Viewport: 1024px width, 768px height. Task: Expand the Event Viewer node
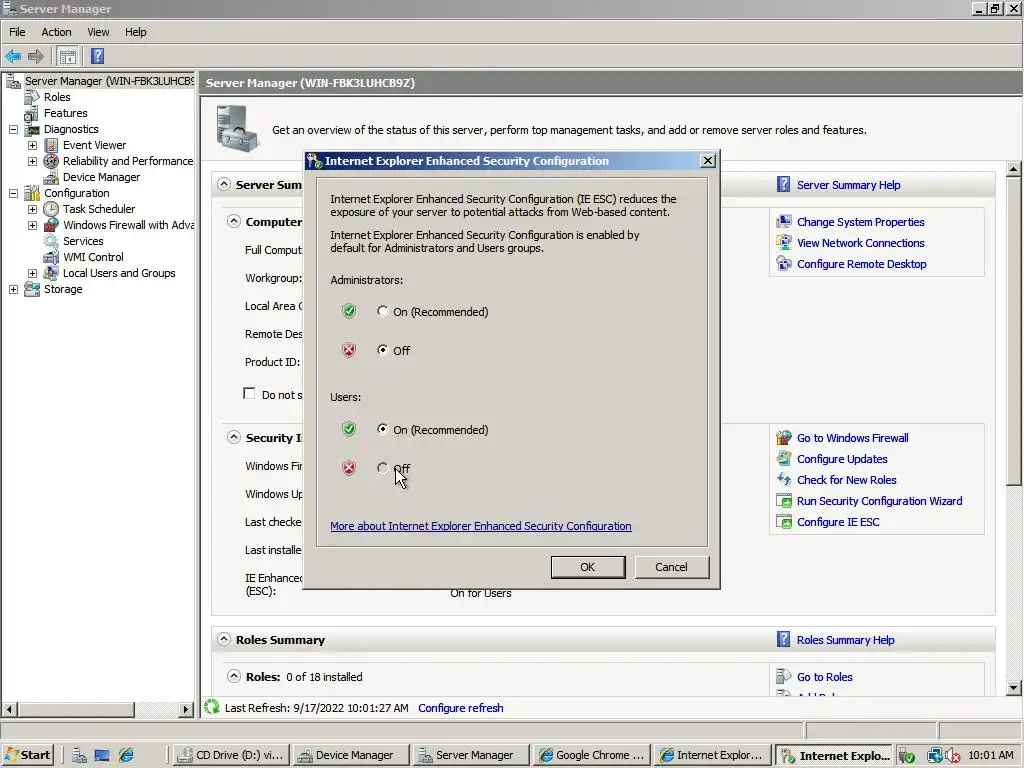point(32,145)
